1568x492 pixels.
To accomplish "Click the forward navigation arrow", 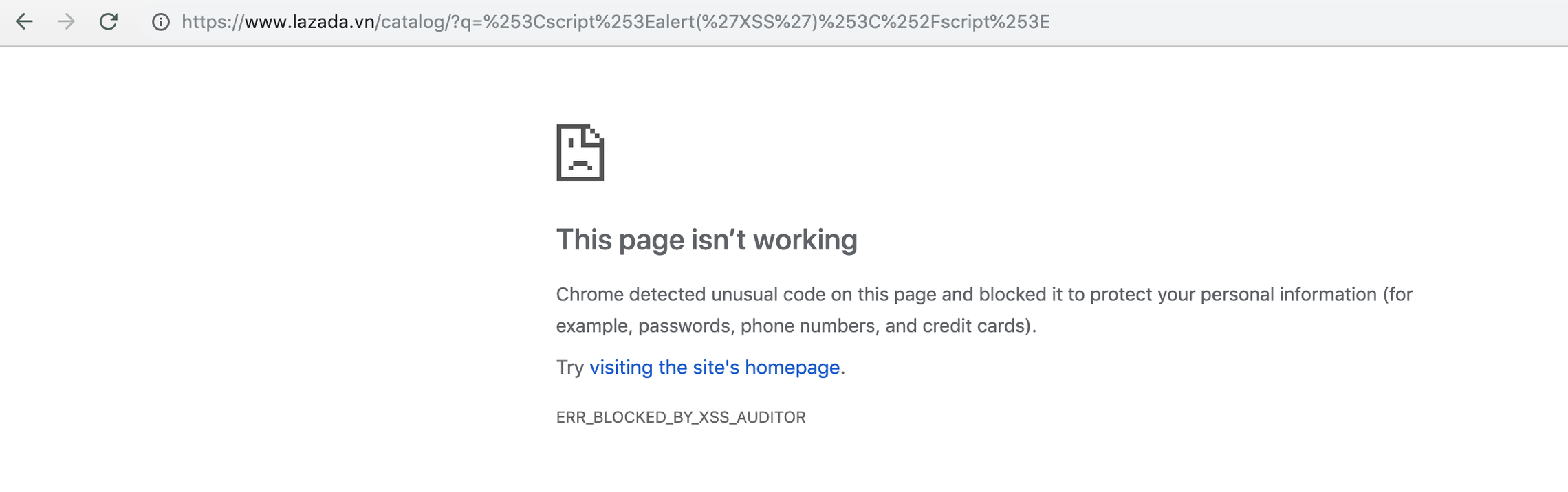I will coord(66,22).
